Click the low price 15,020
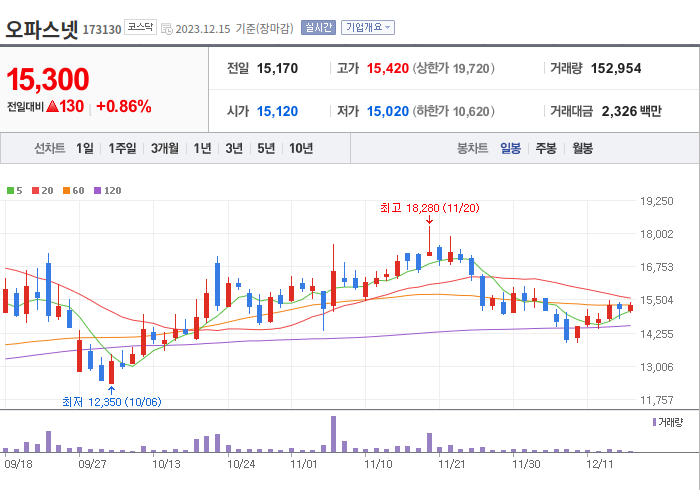700x490 pixels. [x=388, y=111]
